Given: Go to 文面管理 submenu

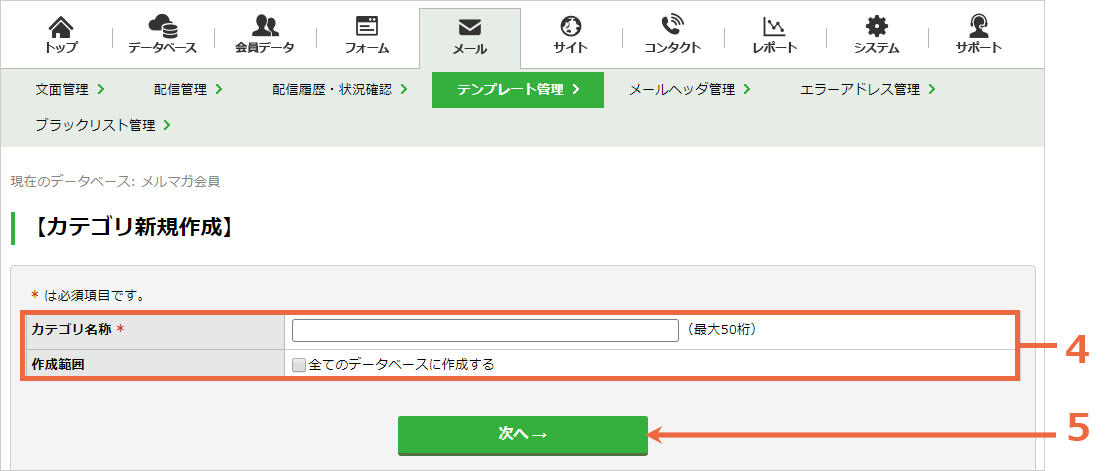Looking at the screenshot, I should coord(70,90).
